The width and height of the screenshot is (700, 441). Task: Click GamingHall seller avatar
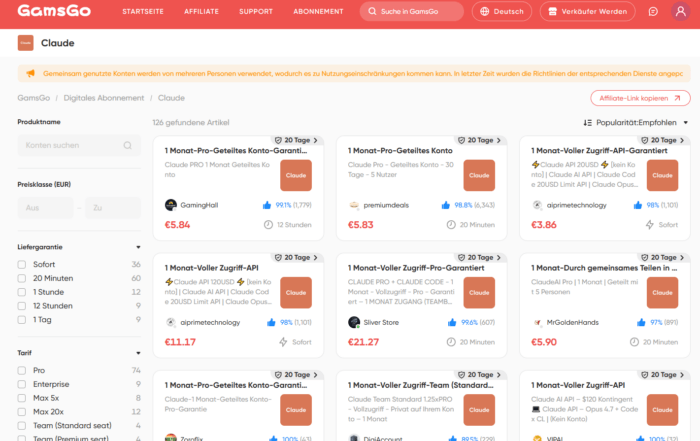171,205
